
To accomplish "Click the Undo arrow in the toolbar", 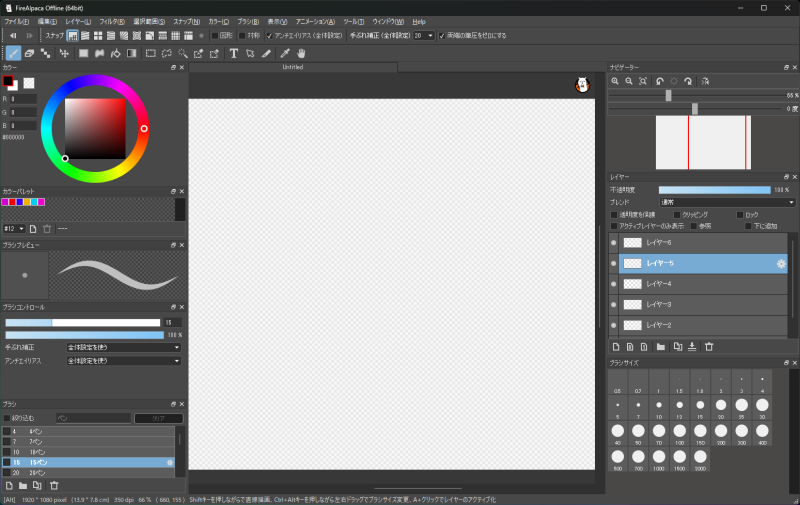I will pyautogui.click(x=13, y=36).
